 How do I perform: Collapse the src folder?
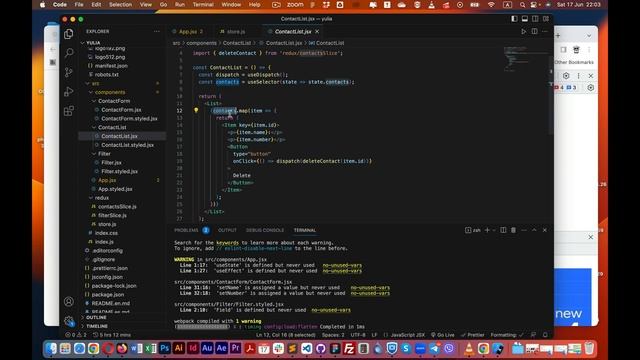87,83
